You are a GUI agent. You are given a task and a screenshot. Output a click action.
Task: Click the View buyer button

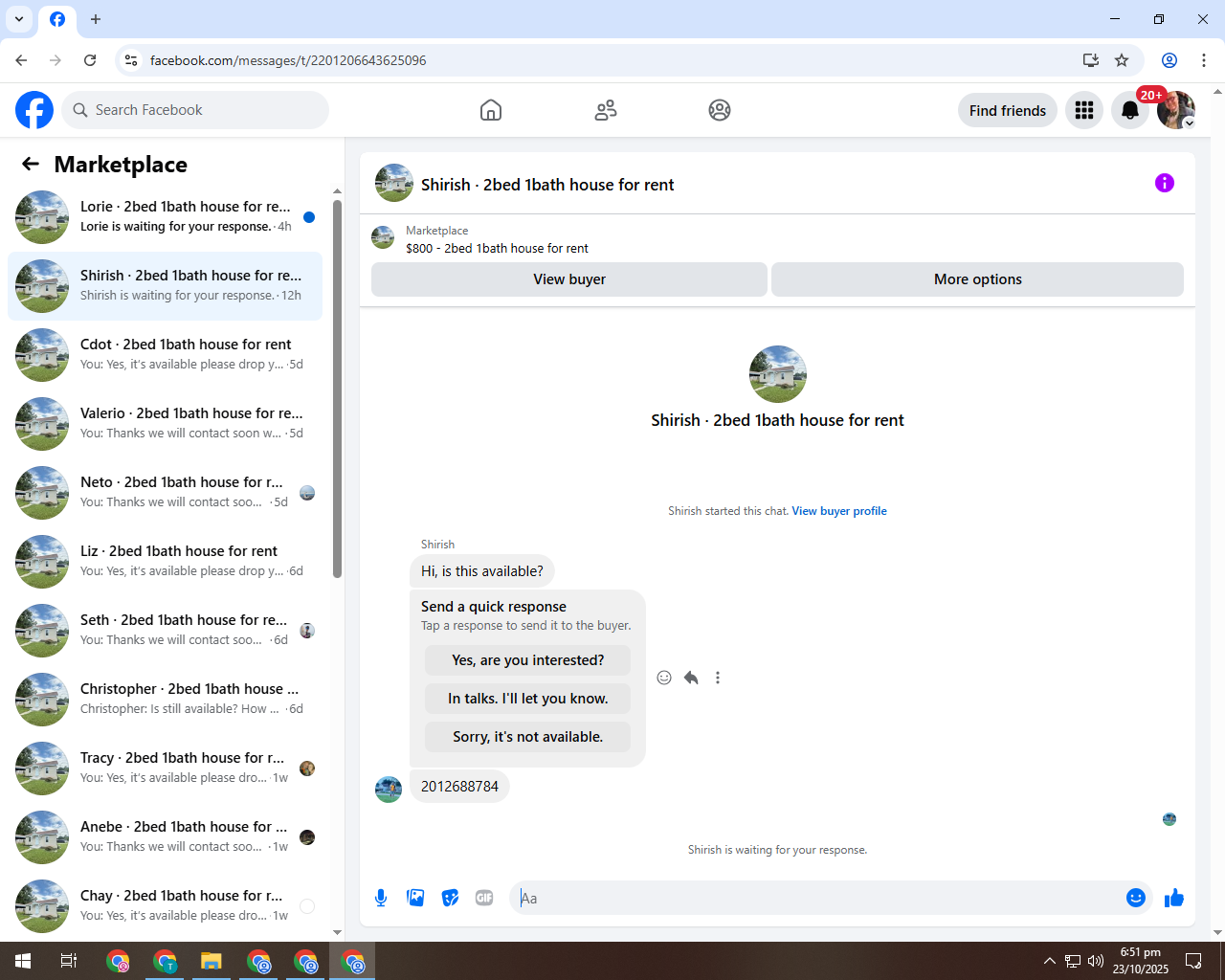569,279
